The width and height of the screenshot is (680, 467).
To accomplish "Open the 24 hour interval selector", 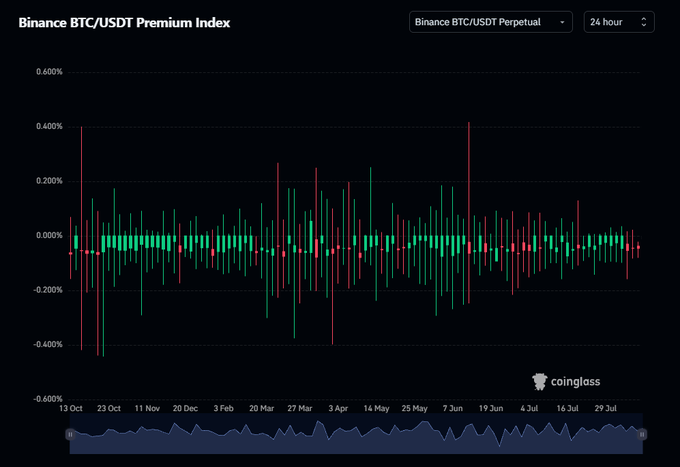I will pyautogui.click(x=619, y=22).
